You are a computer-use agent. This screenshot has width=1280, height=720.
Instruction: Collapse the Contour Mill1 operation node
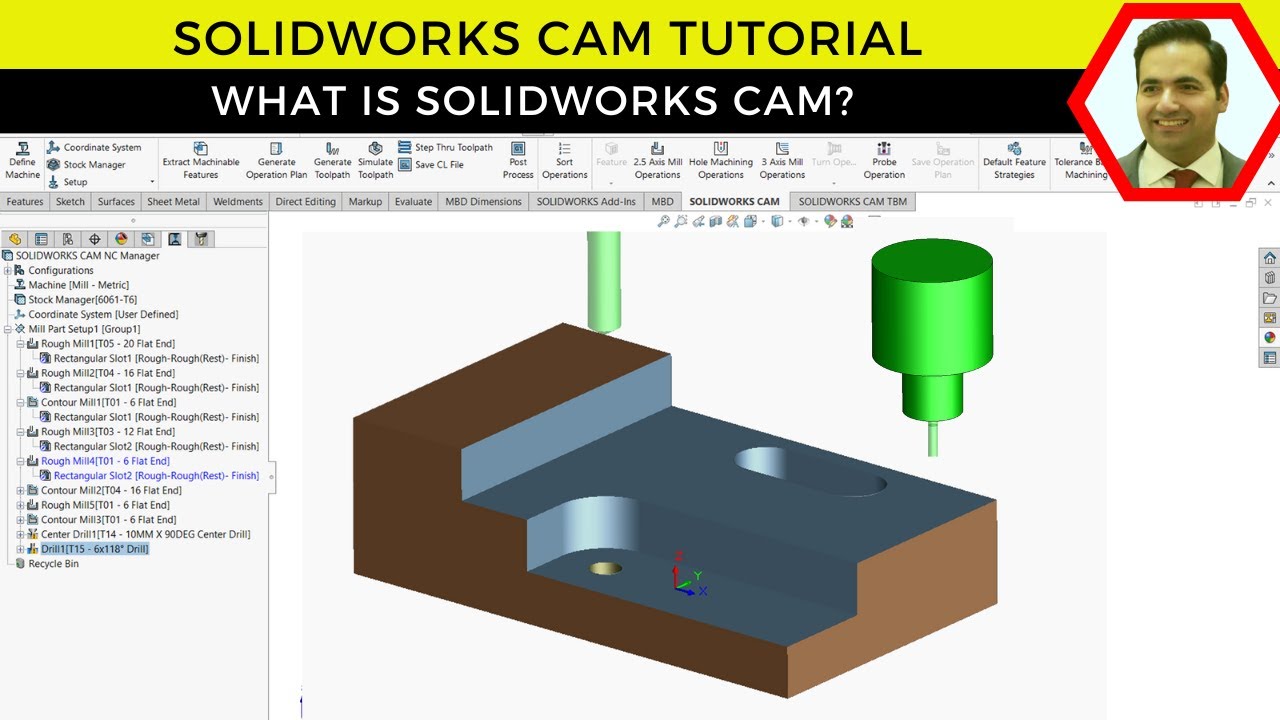pyautogui.click(x=21, y=402)
